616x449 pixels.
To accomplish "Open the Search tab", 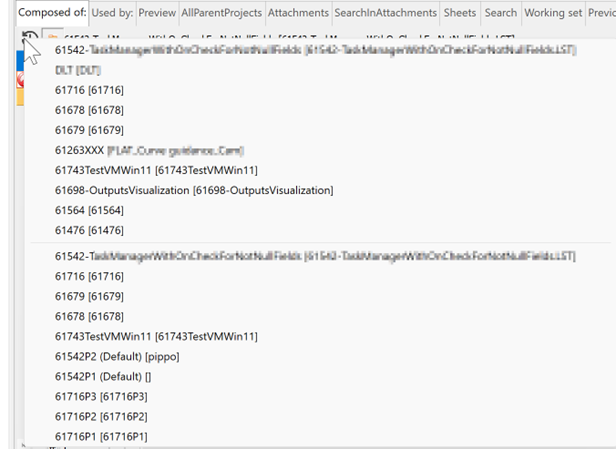I will 501,13.
